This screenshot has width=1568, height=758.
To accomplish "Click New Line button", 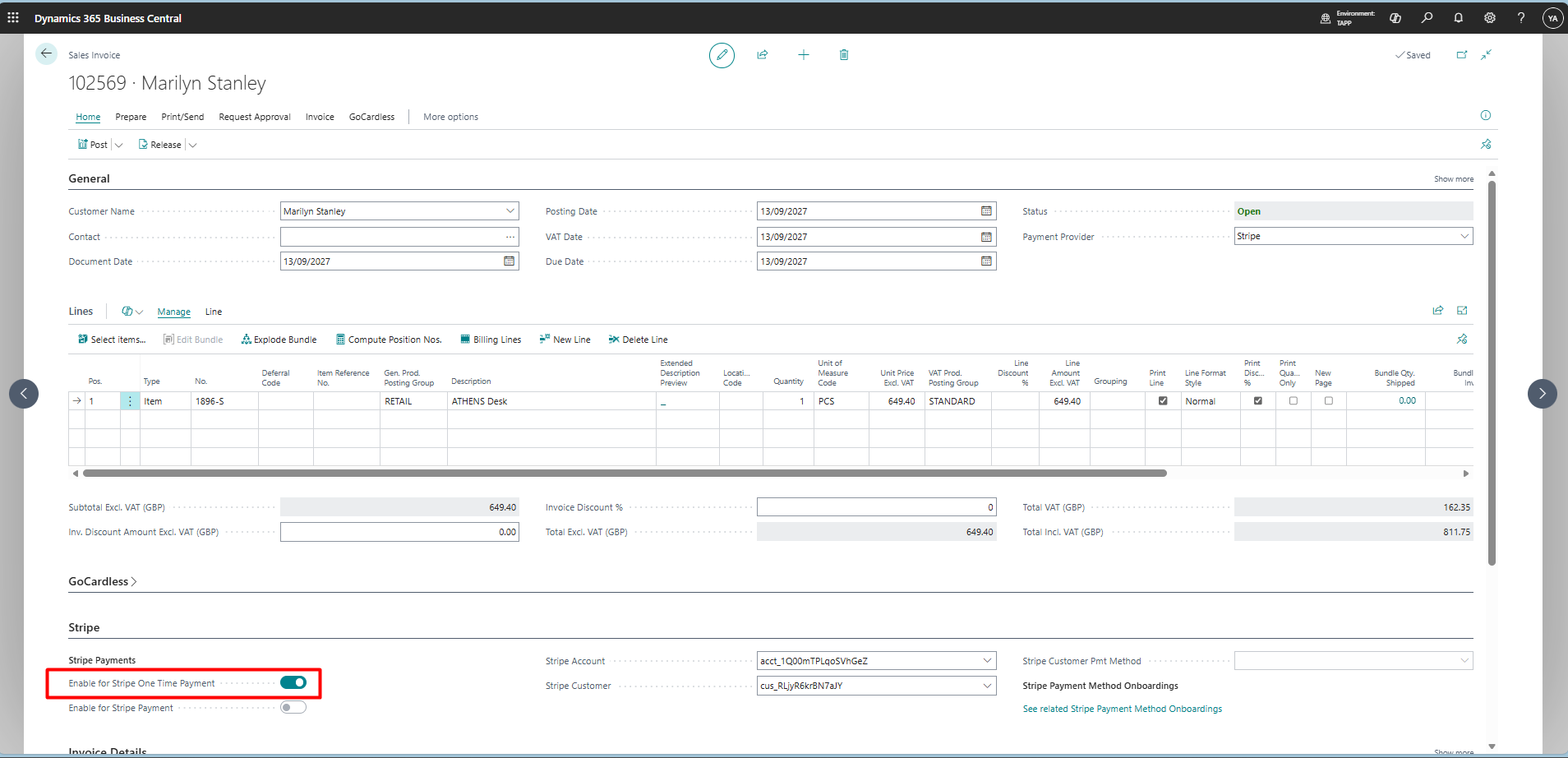I will click(565, 340).
